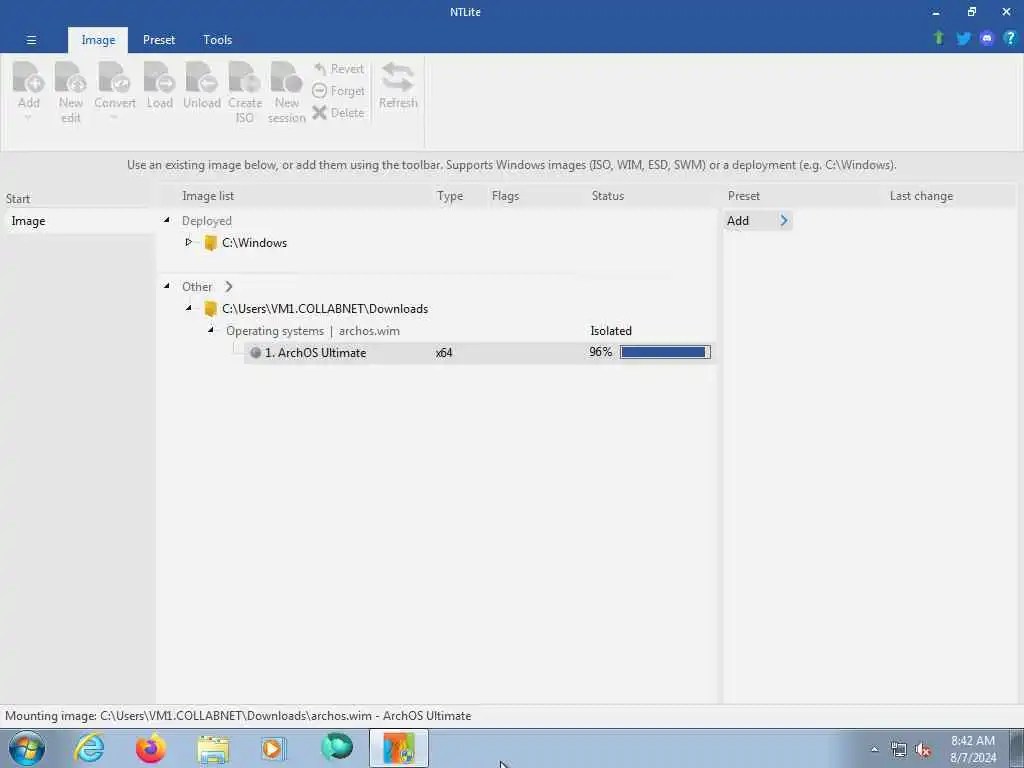This screenshot has width=1024, height=768.
Task: Switch to the Preset ribbon tab
Action: [x=159, y=40]
